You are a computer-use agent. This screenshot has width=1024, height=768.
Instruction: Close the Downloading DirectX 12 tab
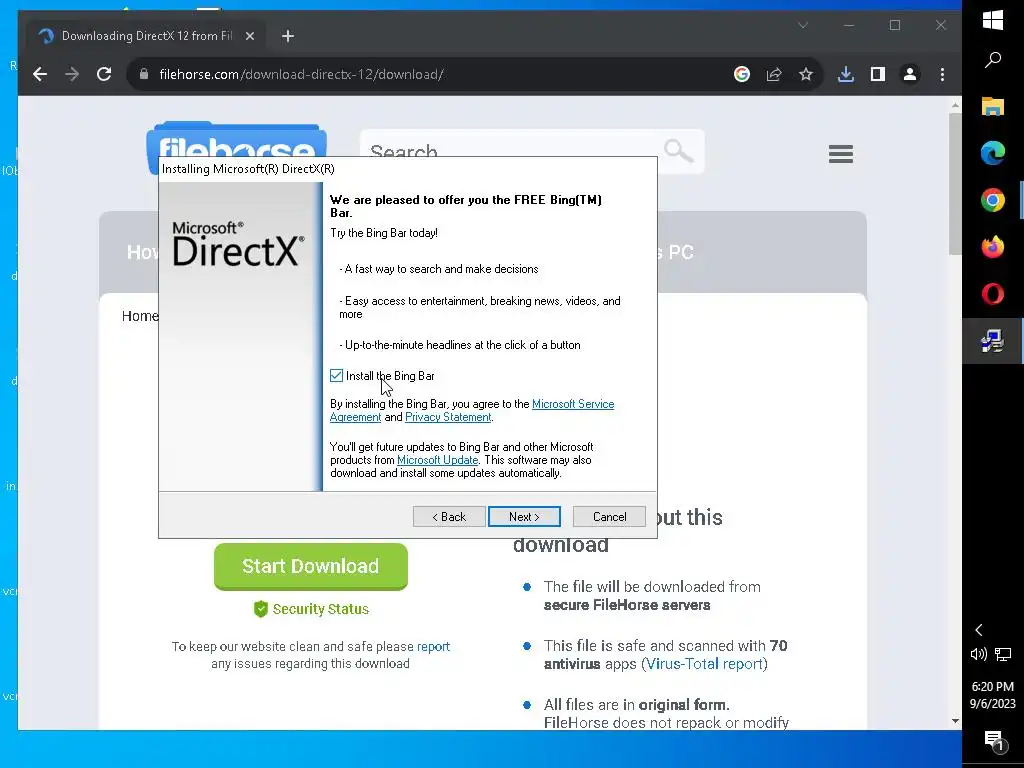pos(249,36)
